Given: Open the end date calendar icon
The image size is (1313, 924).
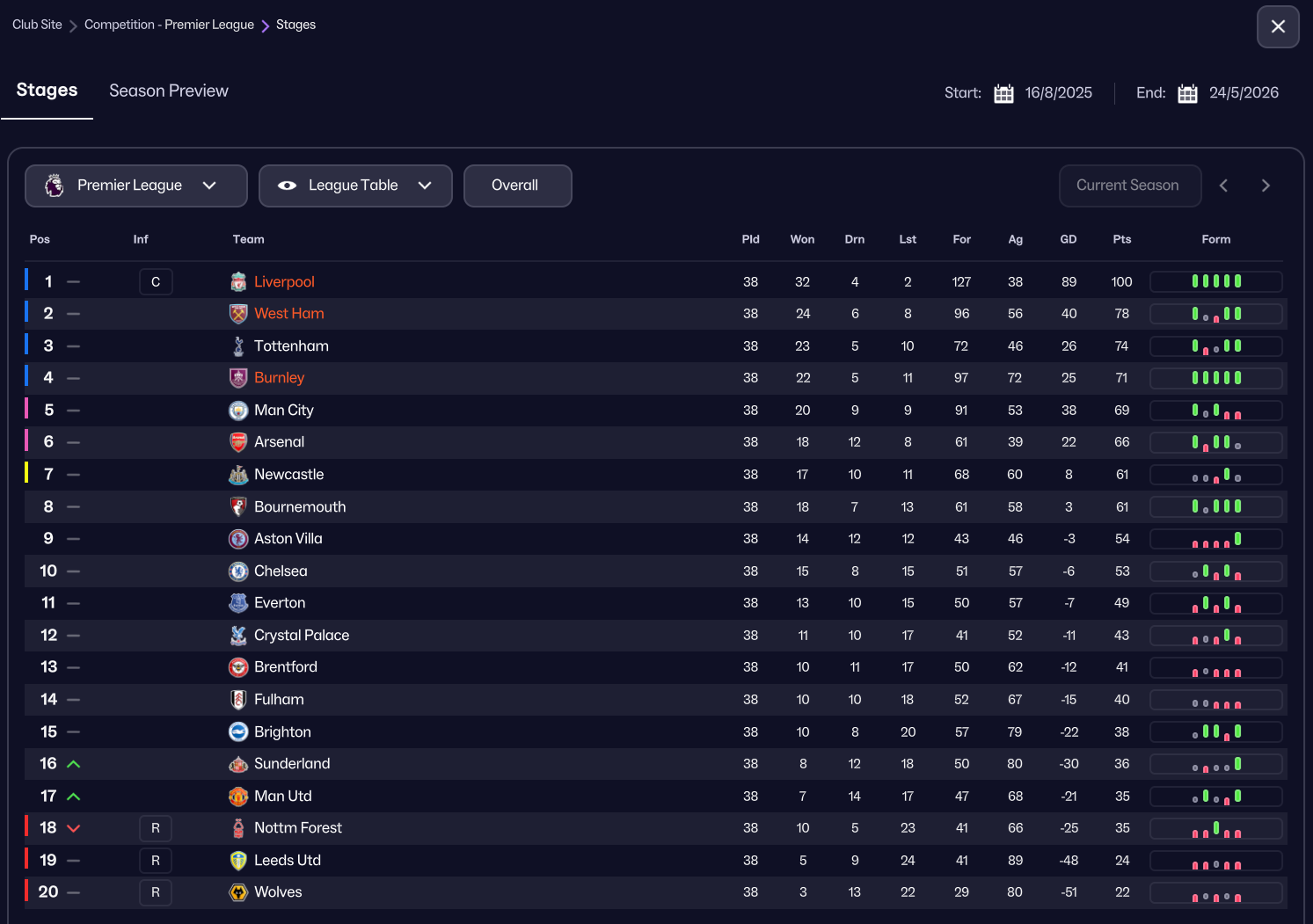Looking at the screenshot, I should point(1187,93).
